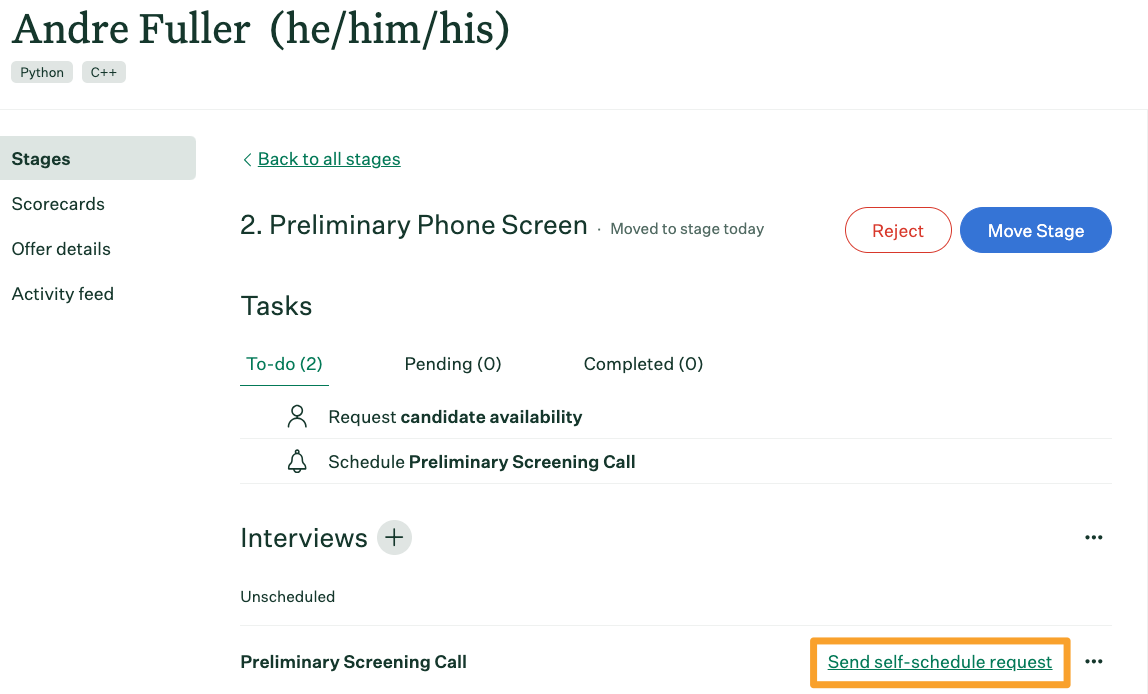The image size is (1148, 694).
Task: Switch to the Completed (0) tab
Action: (643, 364)
